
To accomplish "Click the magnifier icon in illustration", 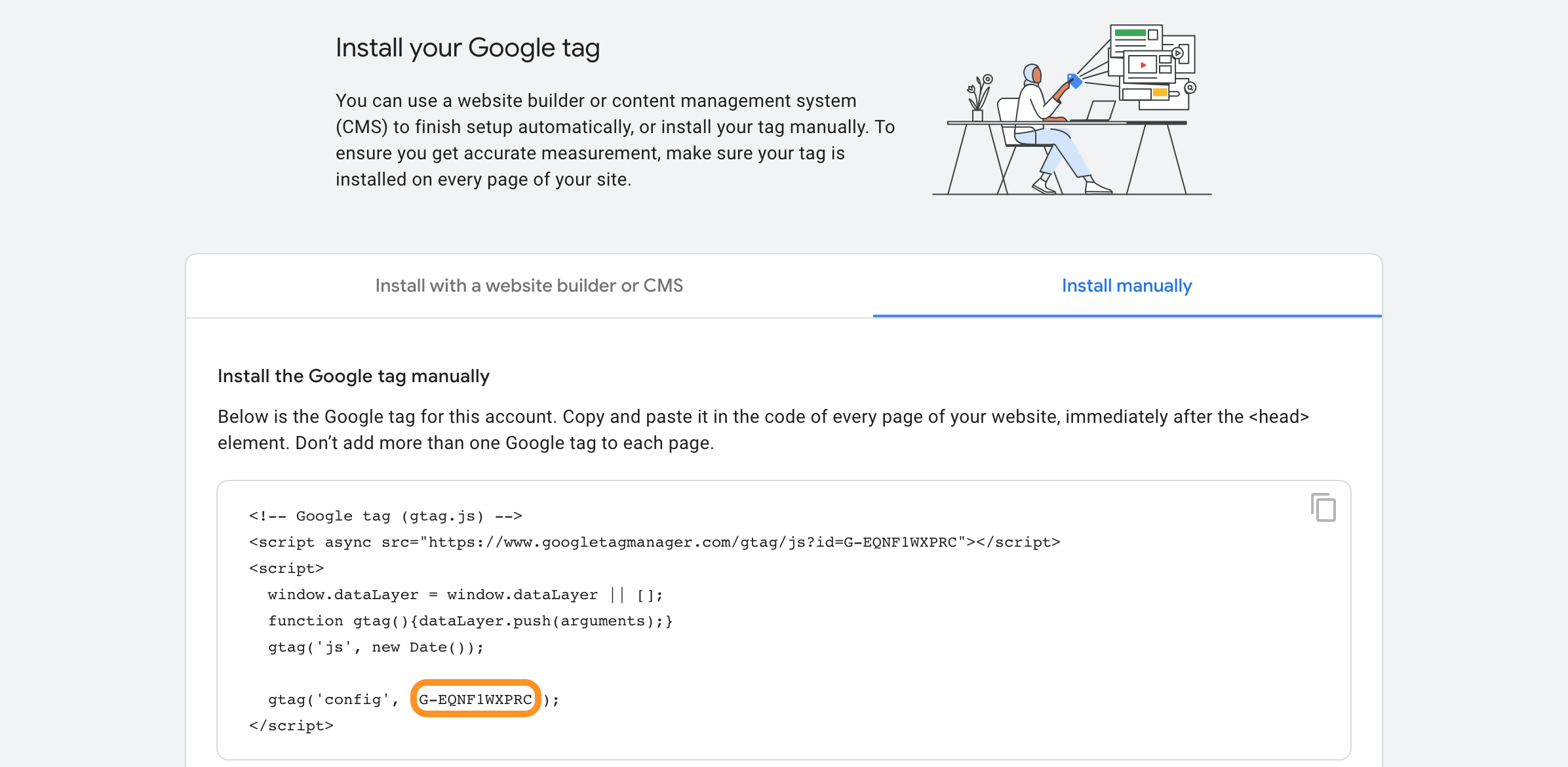I will tap(1190, 87).
